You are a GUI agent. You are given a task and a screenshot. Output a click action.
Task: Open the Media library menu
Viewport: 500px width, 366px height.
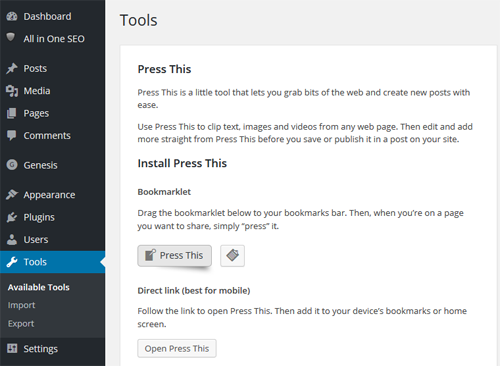coord(37,91)
